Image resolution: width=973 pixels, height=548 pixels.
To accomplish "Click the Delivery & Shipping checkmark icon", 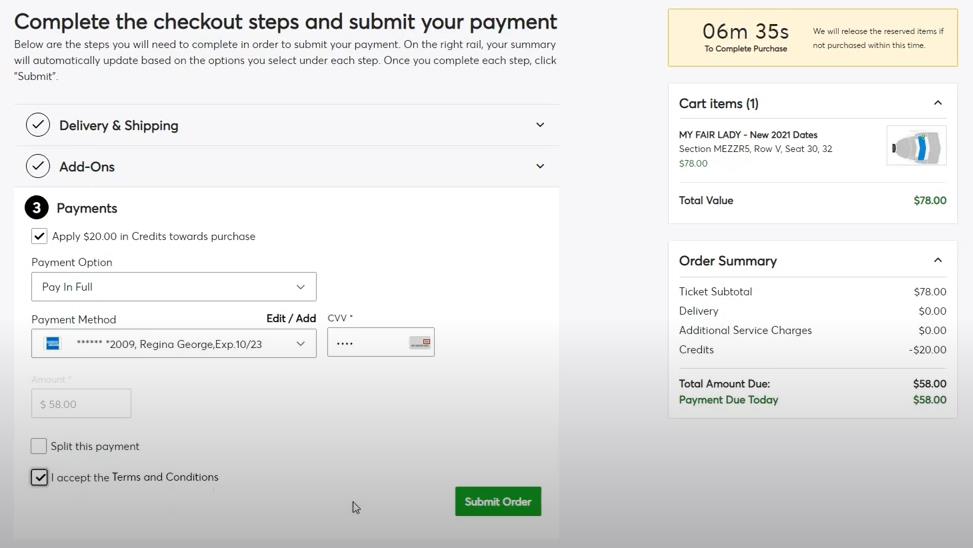I will (38, 125).
